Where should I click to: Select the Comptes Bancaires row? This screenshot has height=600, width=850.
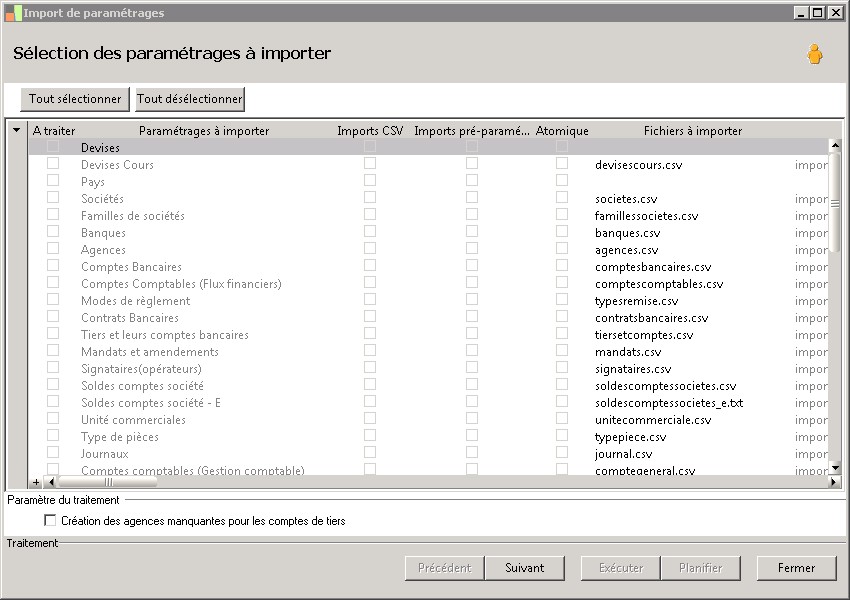131,267
